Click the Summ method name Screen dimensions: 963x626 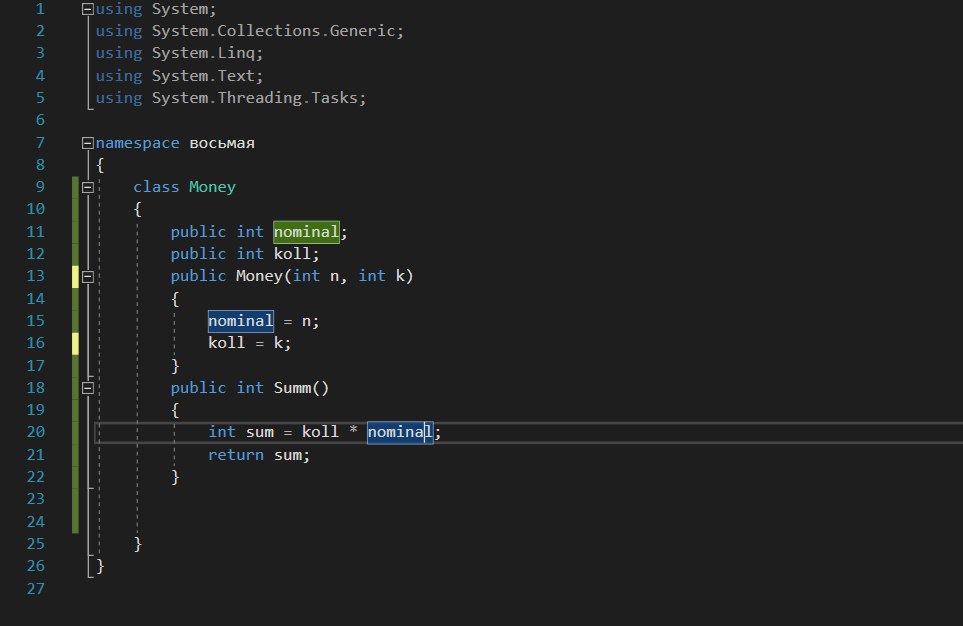[292, 388]
